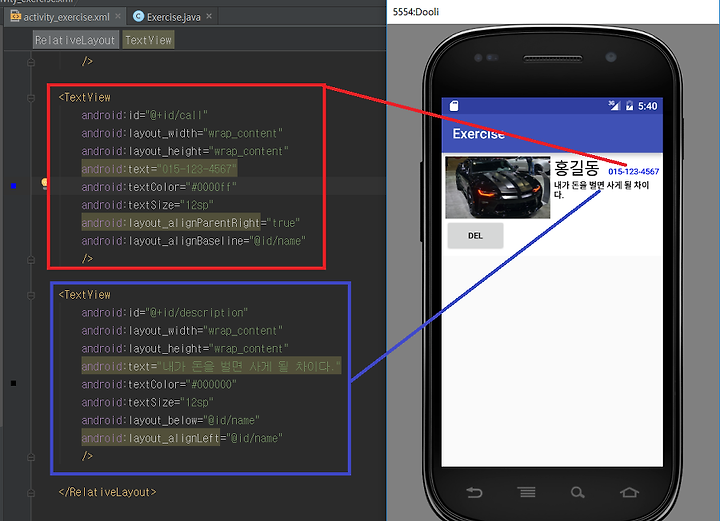Click the black #000000 gutter color swatch

click(13, 383)
